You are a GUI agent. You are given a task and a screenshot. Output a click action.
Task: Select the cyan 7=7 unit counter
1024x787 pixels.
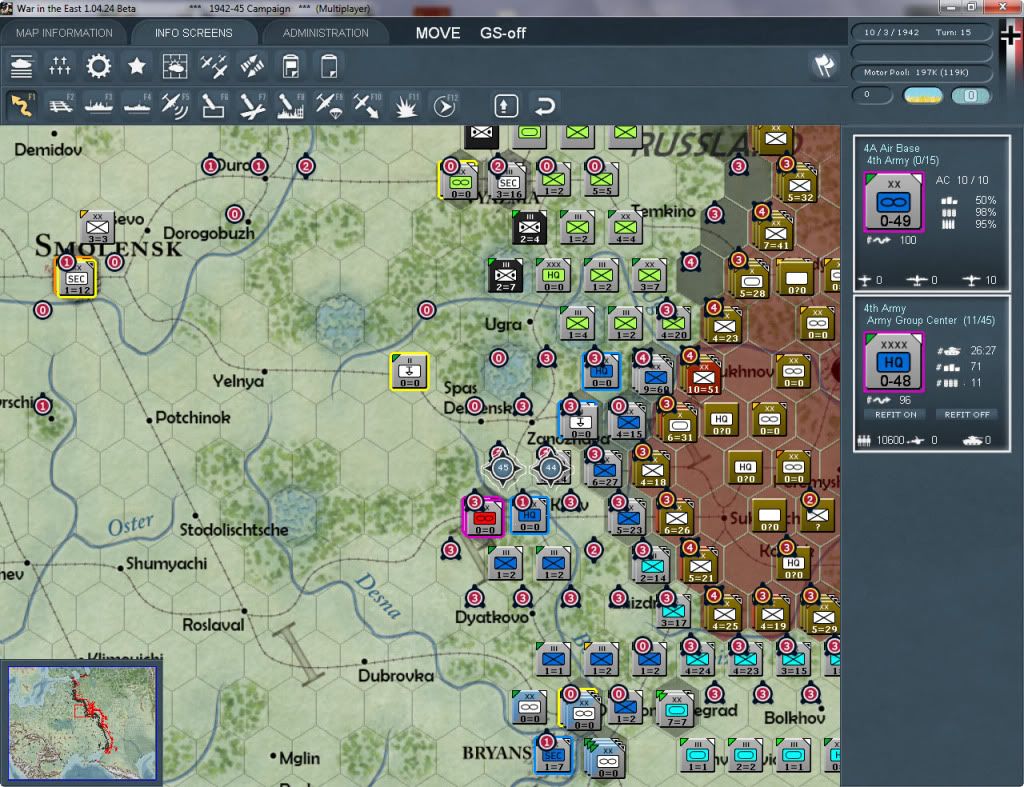point(676,709)
